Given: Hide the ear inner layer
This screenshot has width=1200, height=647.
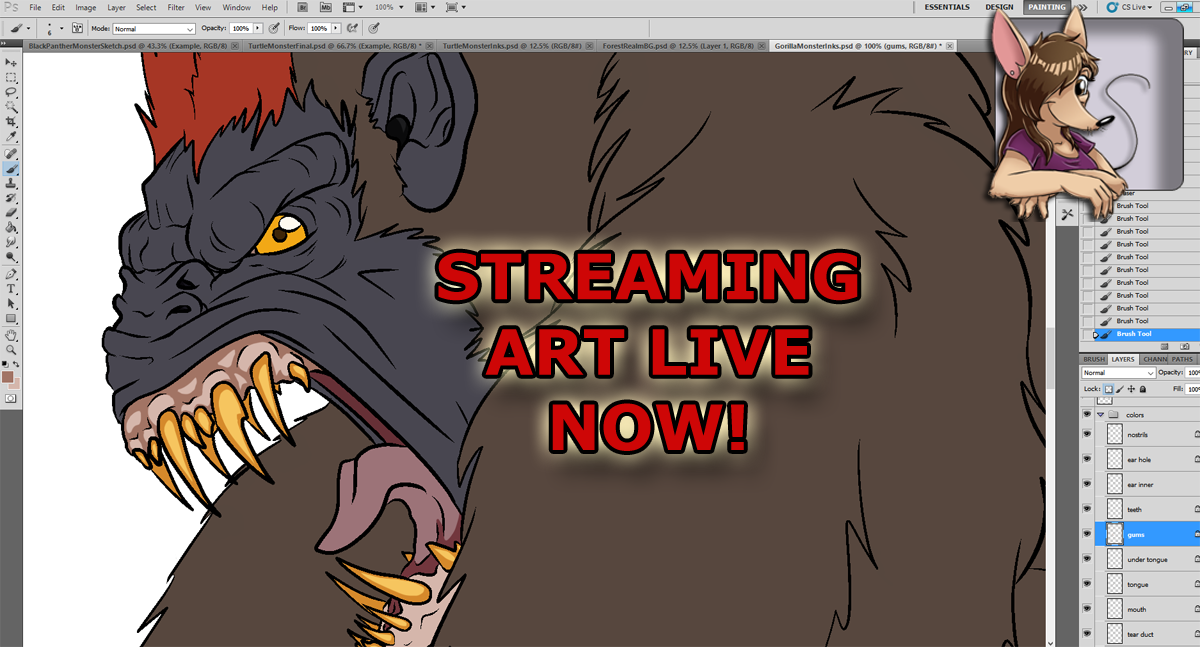Looking at the screenshot, I should pyautogui.click(x=1087, y=485).
